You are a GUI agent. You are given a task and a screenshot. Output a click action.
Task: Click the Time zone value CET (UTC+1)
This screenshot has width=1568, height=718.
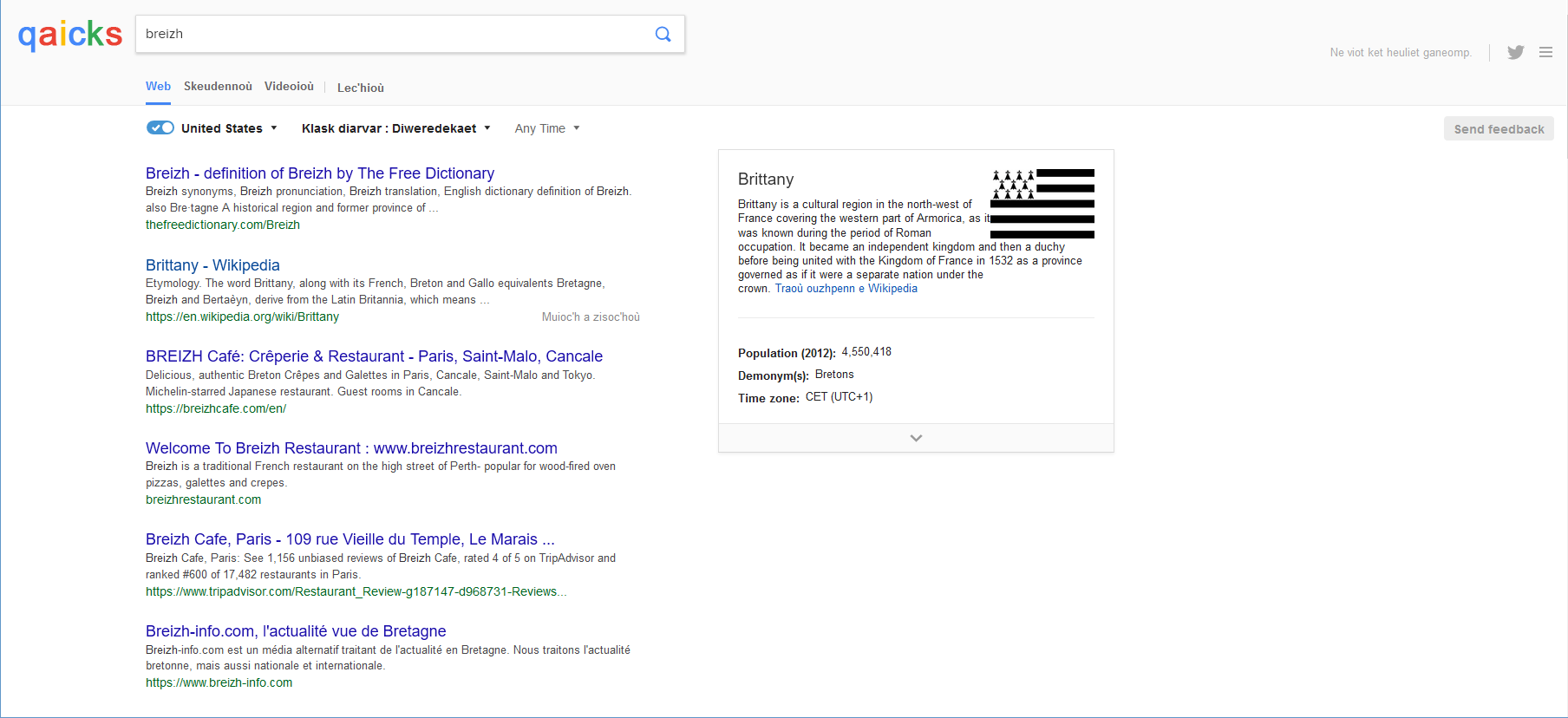[x=839, y=397]
